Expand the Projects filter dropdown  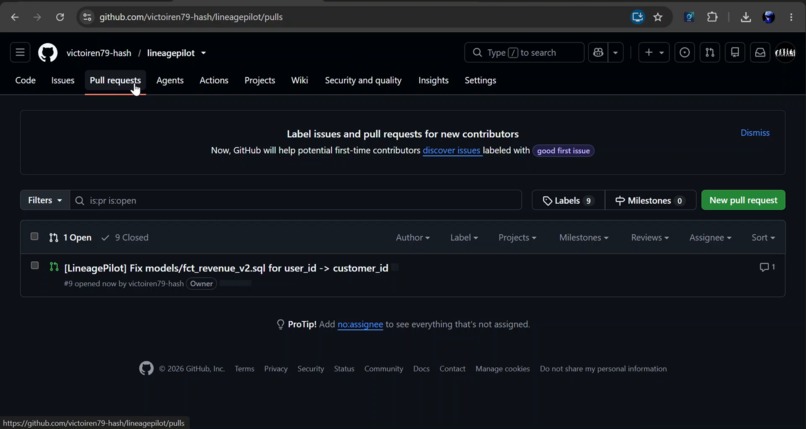[x=517, y=237]
